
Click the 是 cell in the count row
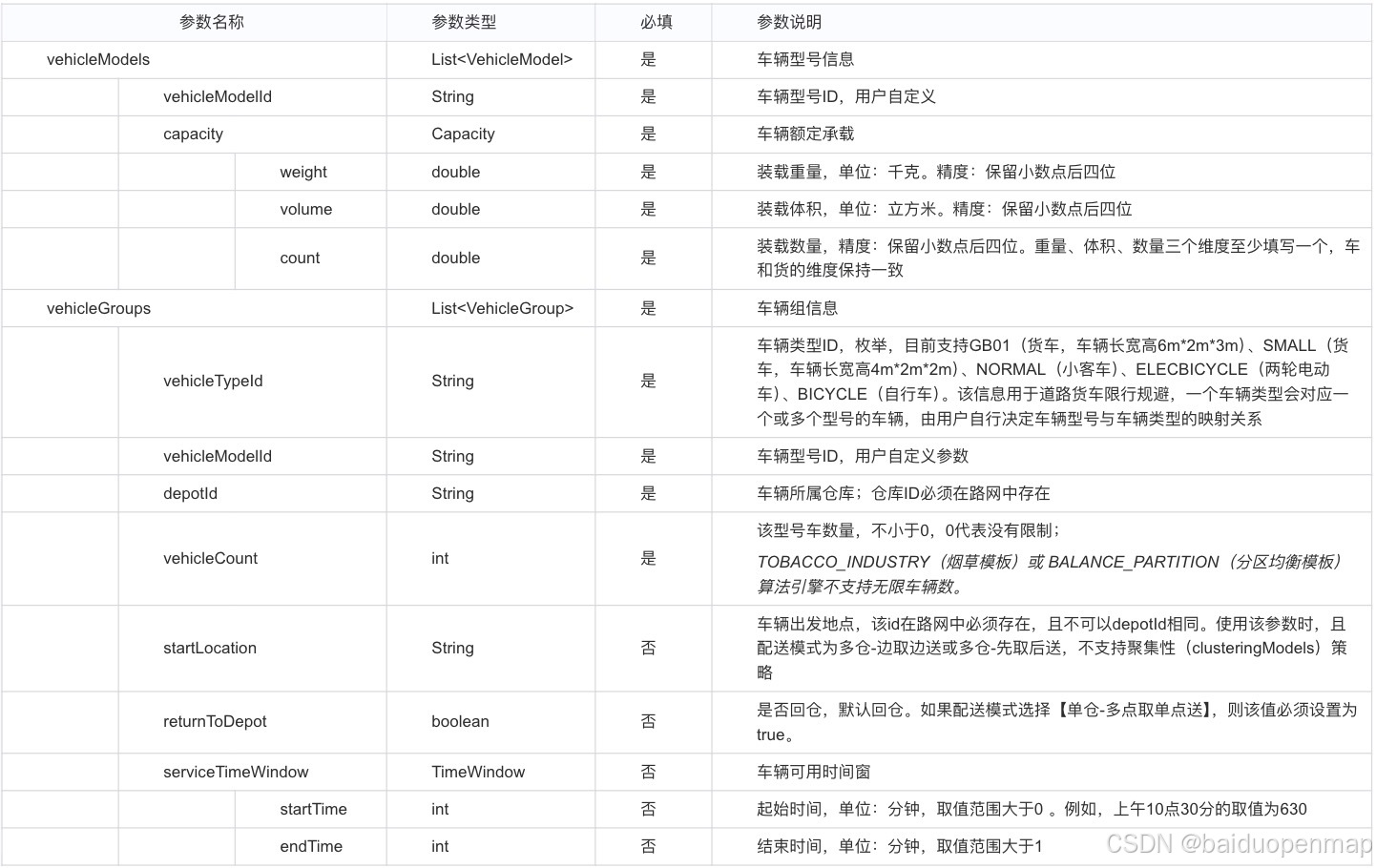point(649,258)
